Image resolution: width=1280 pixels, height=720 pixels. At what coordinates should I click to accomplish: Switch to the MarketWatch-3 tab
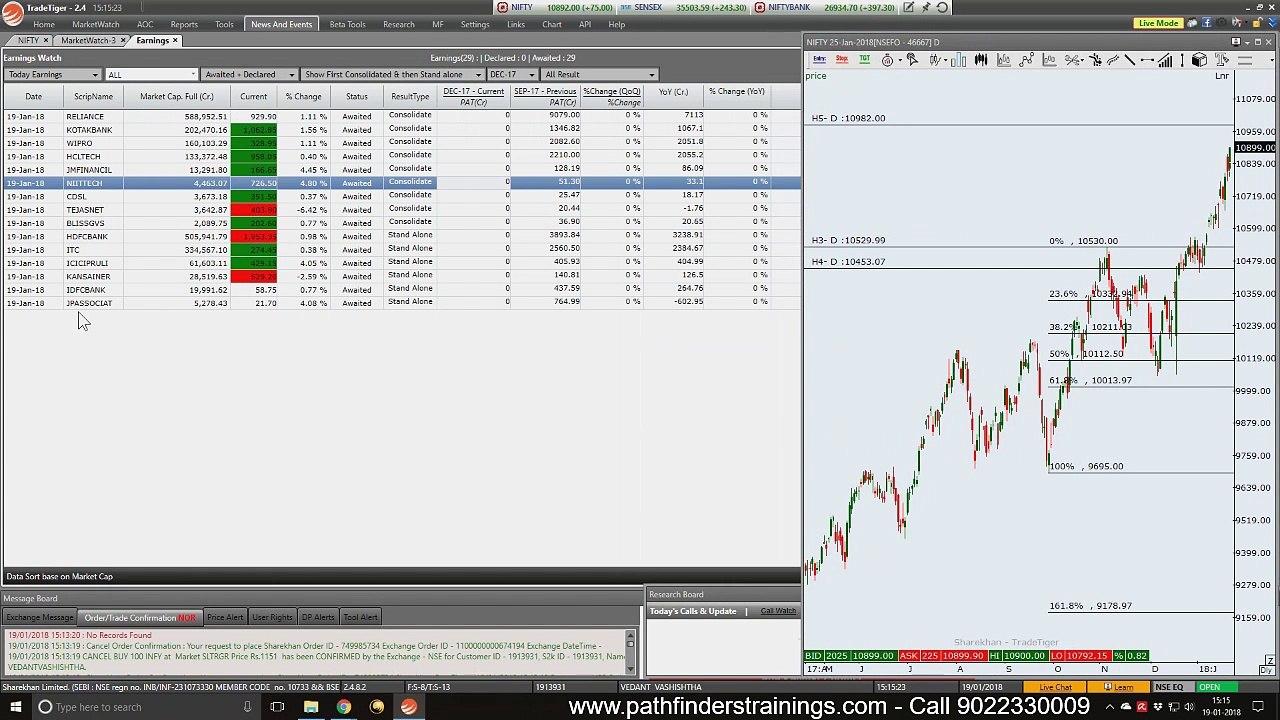88,40
